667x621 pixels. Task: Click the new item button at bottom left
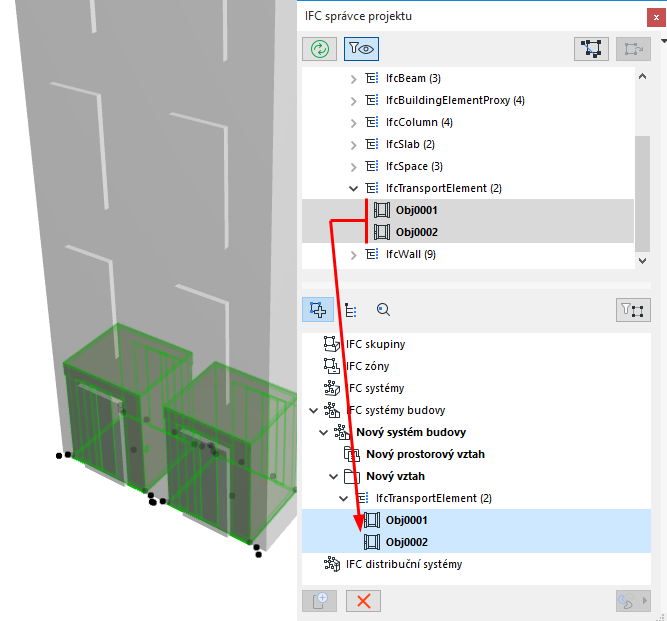[319, 601]
